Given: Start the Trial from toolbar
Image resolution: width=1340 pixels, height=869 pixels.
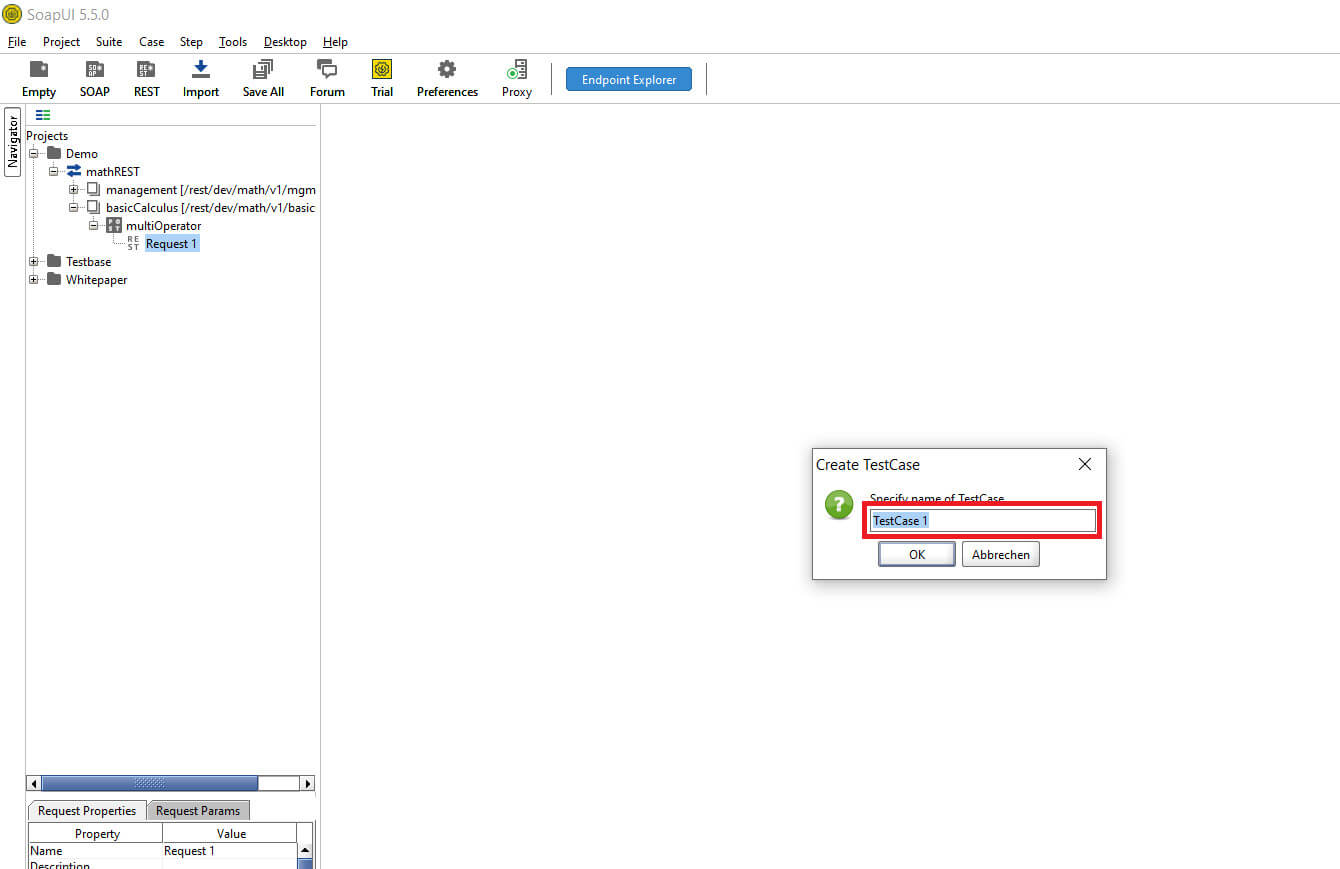Looking at the screenshot, I should (382, 78).
